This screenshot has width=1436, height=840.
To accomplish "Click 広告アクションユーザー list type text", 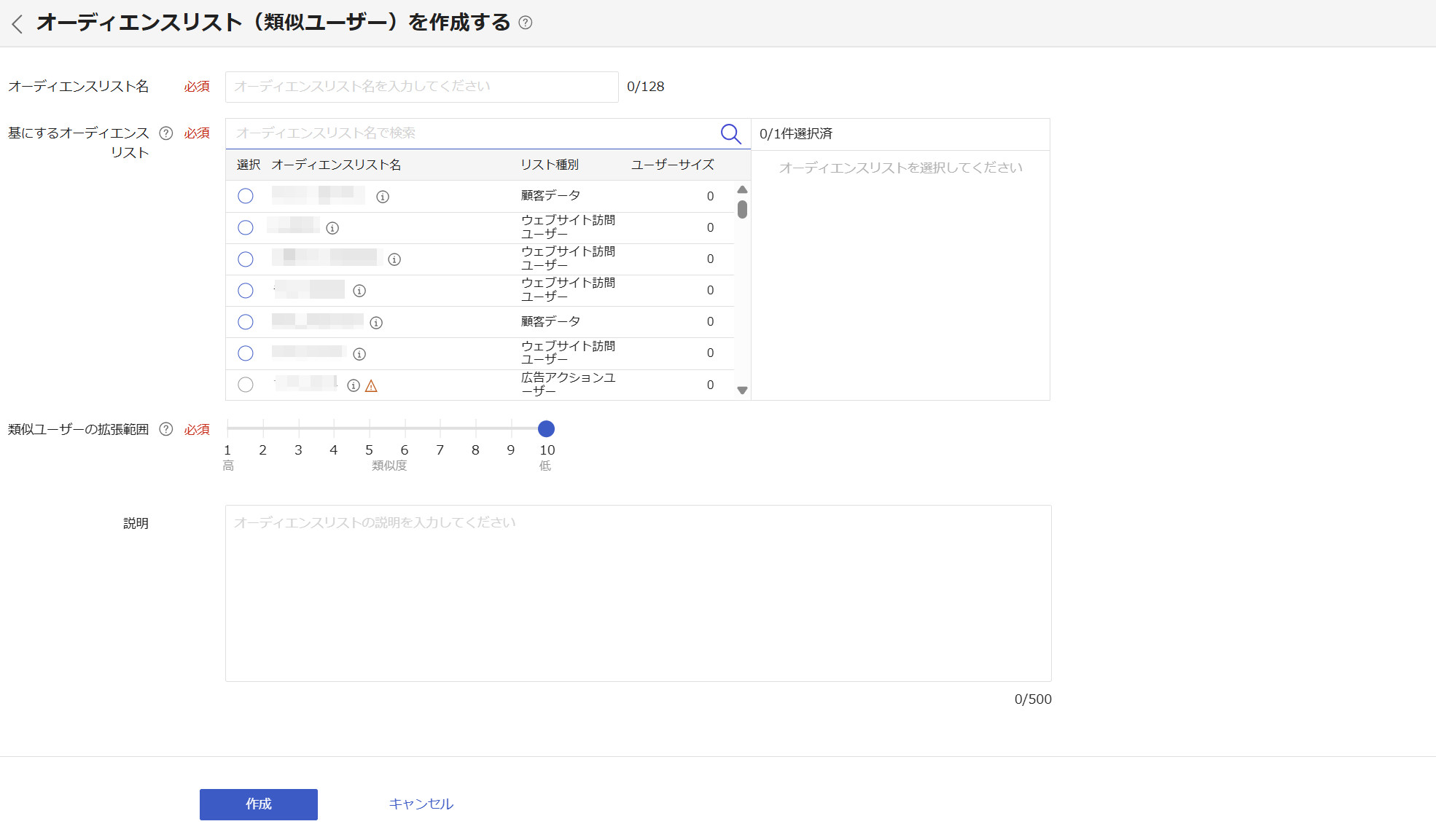I will (568, 384).
